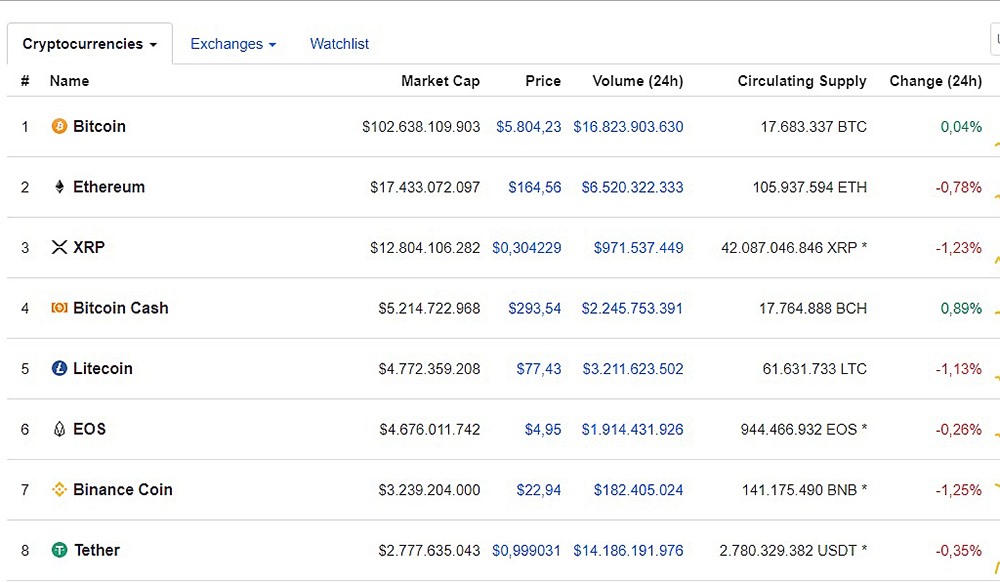Screen dimensions: 1000x583
Task: Click the Bitcoin coin icon
Action: (59, 127)
